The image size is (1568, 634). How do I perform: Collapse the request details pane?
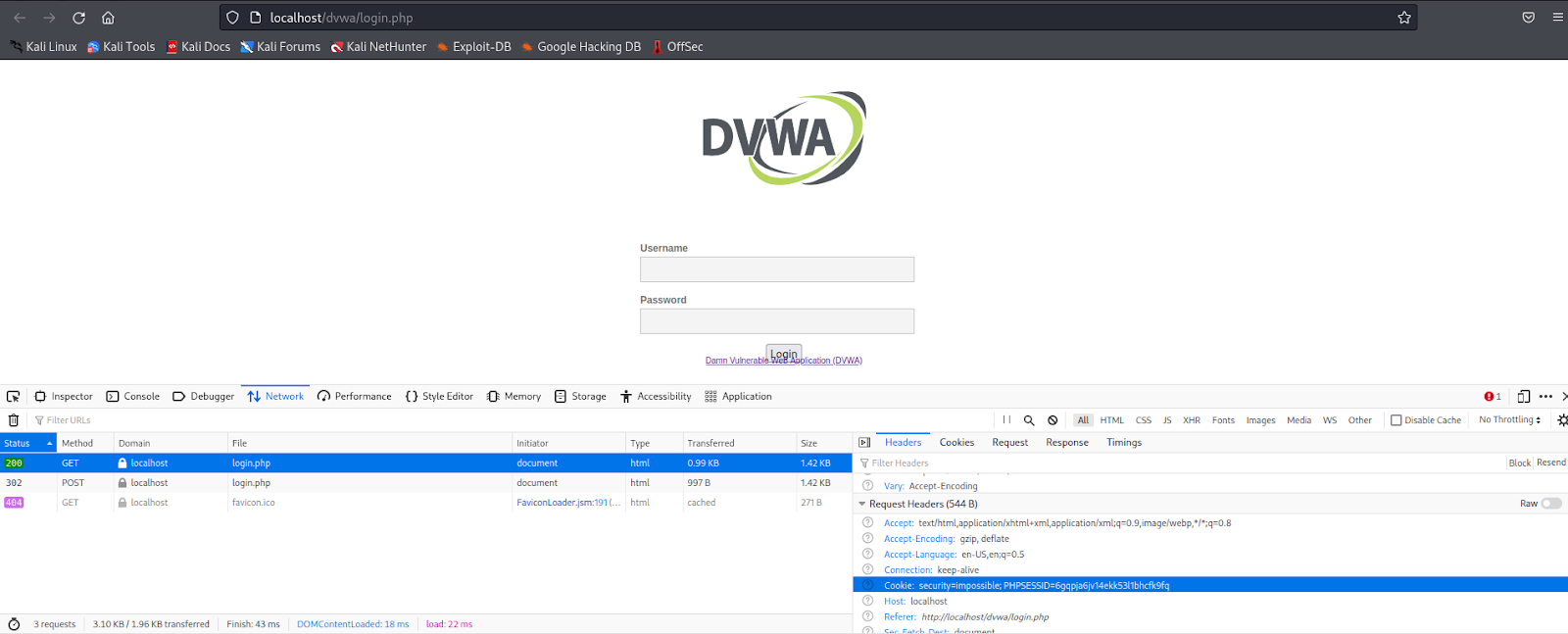tap(864, 443)
